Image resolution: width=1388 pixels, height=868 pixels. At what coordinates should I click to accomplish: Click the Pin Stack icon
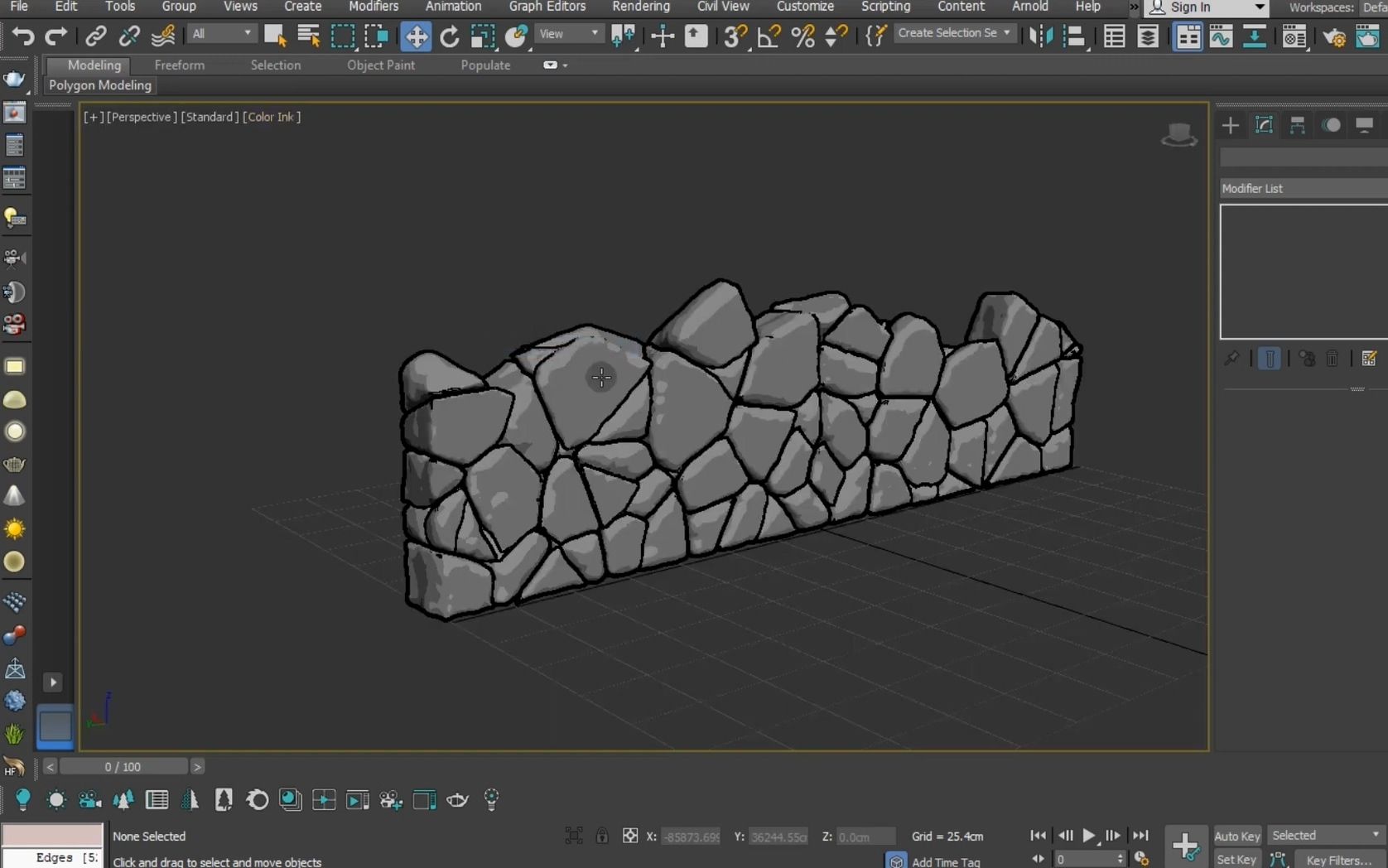point(1231,359)
